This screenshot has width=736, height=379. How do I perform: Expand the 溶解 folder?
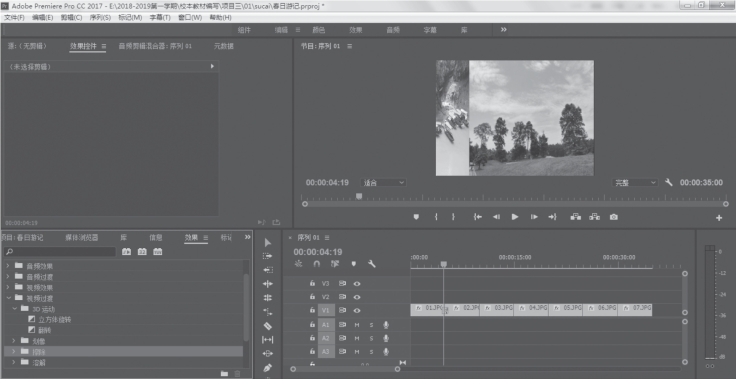point(14,362)
